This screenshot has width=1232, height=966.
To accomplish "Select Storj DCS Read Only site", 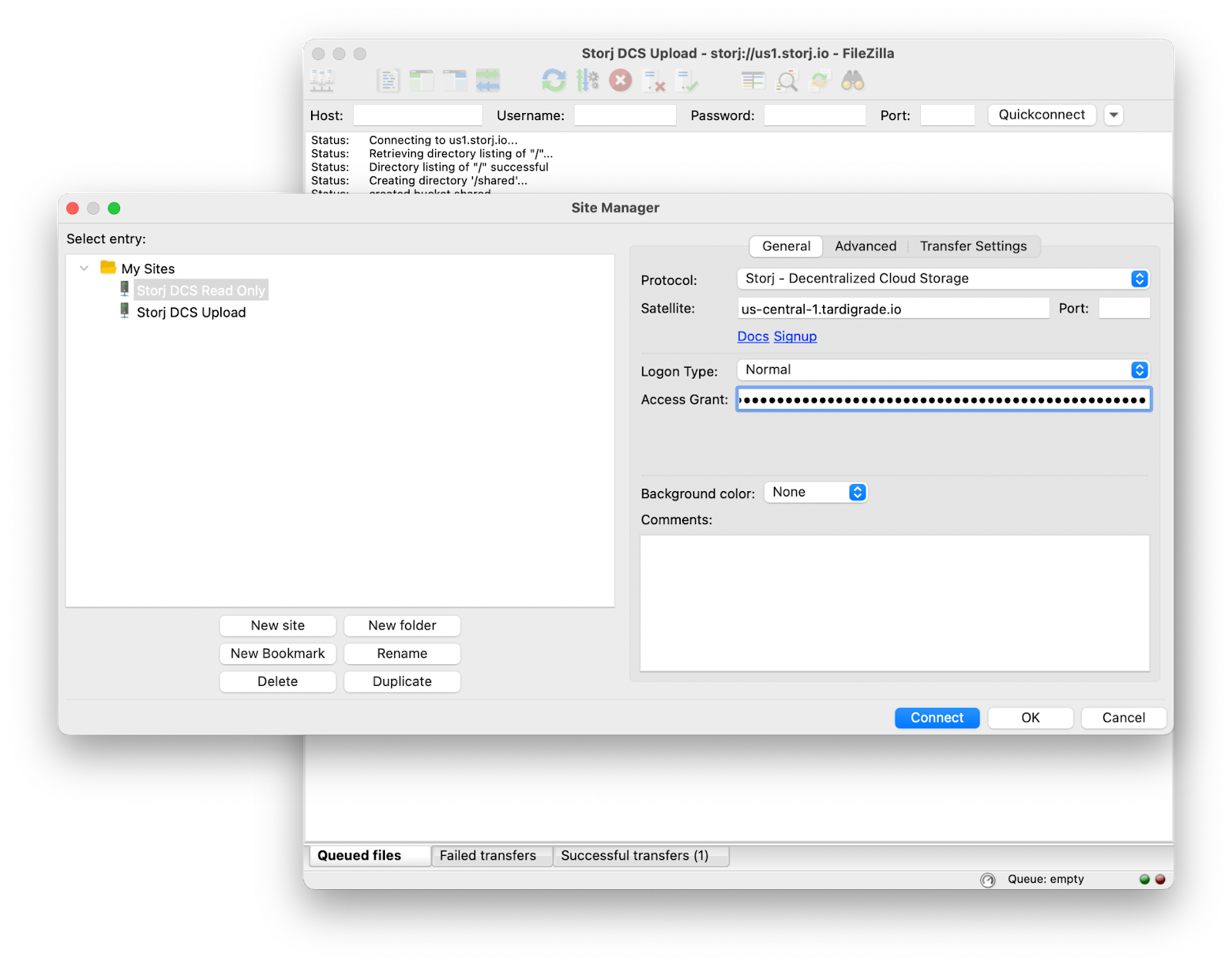I will (201, 291).
